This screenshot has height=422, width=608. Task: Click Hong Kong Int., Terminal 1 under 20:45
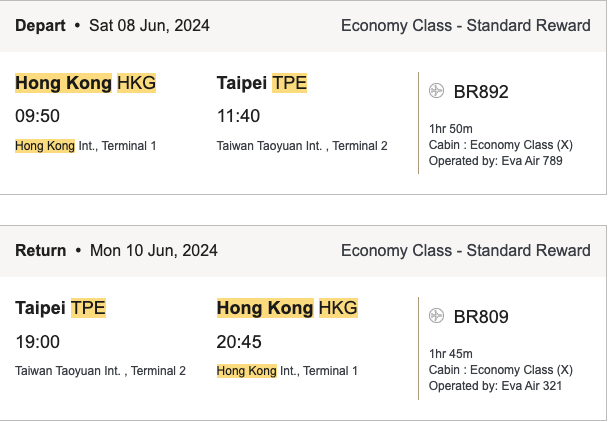pos(285,371)
